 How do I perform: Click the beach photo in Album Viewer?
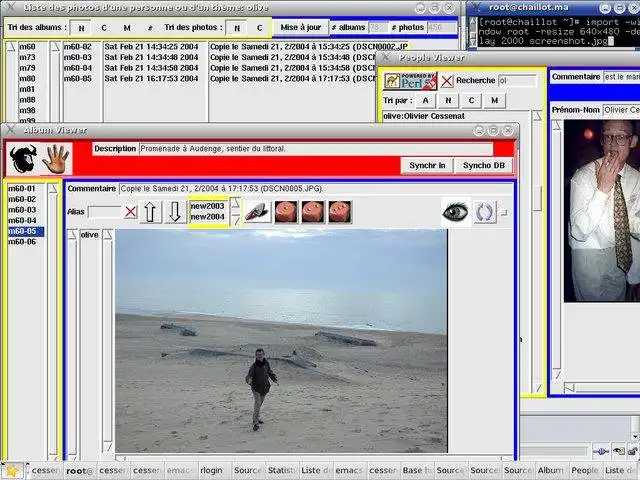click(281, 341)
